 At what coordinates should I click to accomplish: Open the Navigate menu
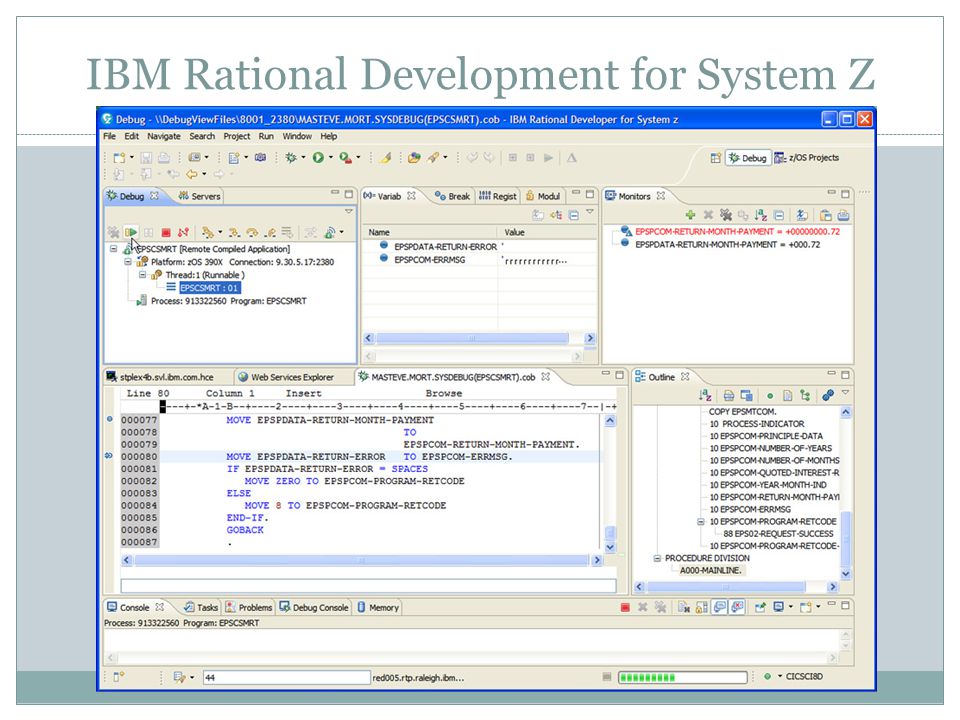coord(163,136)
